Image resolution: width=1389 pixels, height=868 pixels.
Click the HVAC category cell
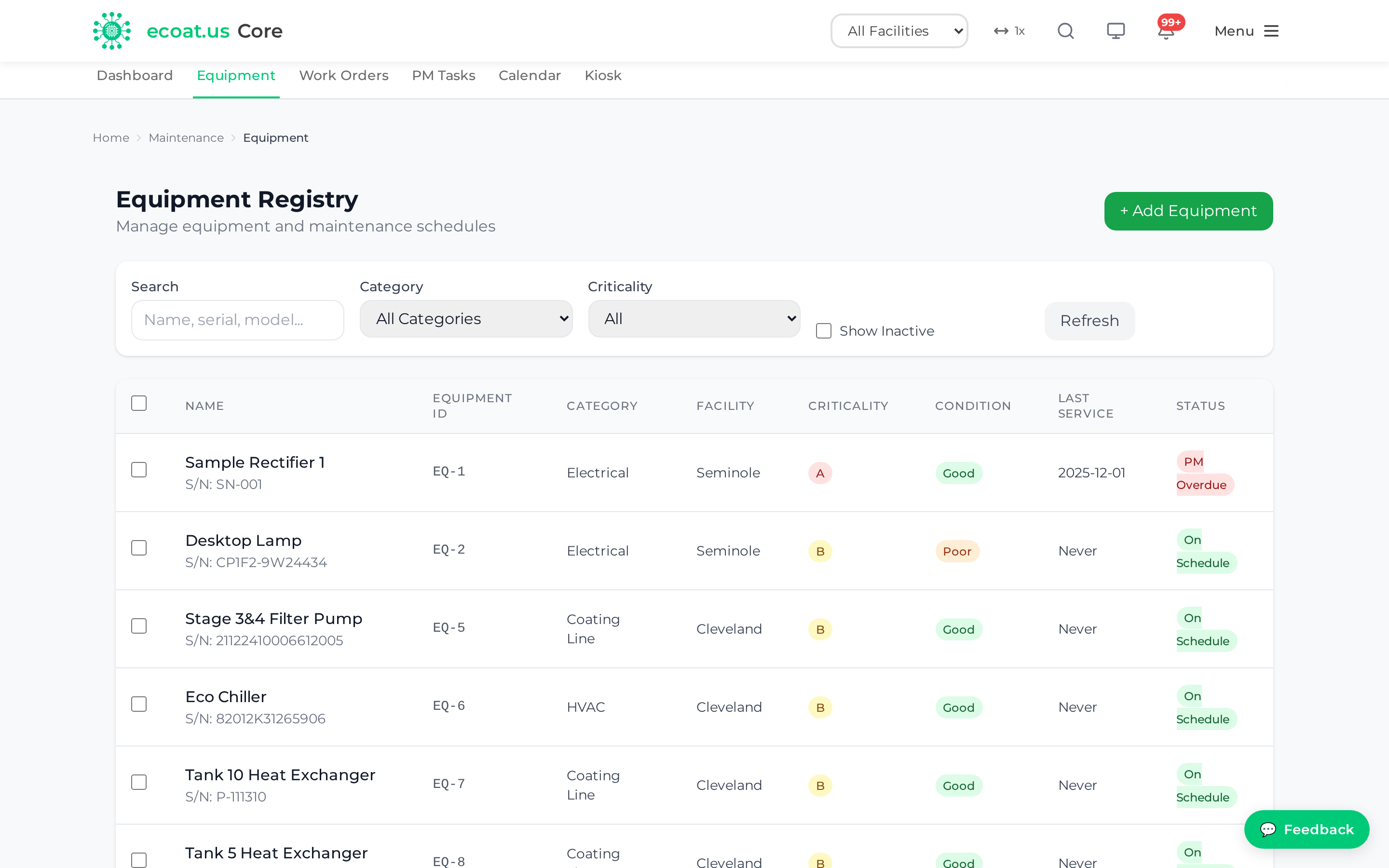click(x=586, y=707)
